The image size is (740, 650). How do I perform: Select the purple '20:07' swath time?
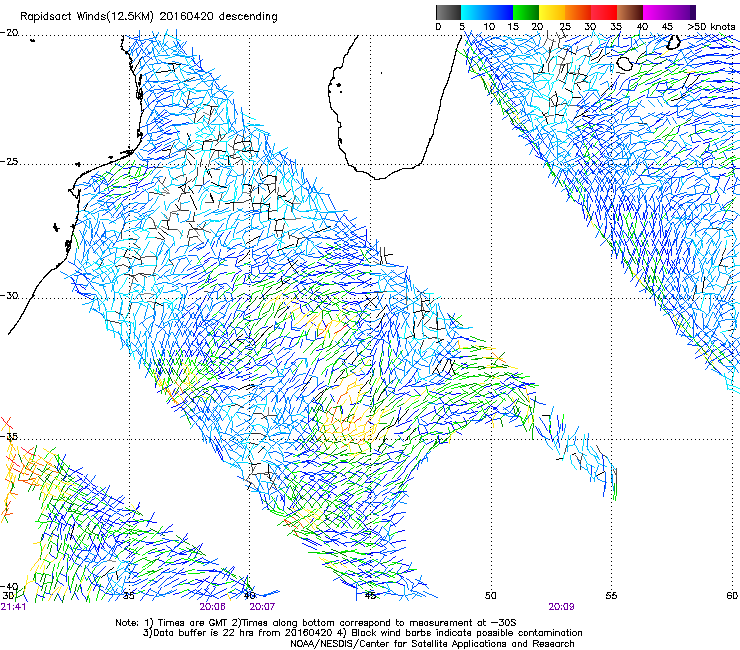pyautogui.click(x=262, y=607)
